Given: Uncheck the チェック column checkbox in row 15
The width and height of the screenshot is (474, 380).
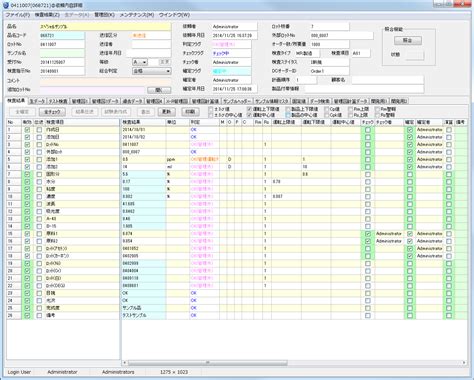Looking at the screenshot, I should 368,234.
